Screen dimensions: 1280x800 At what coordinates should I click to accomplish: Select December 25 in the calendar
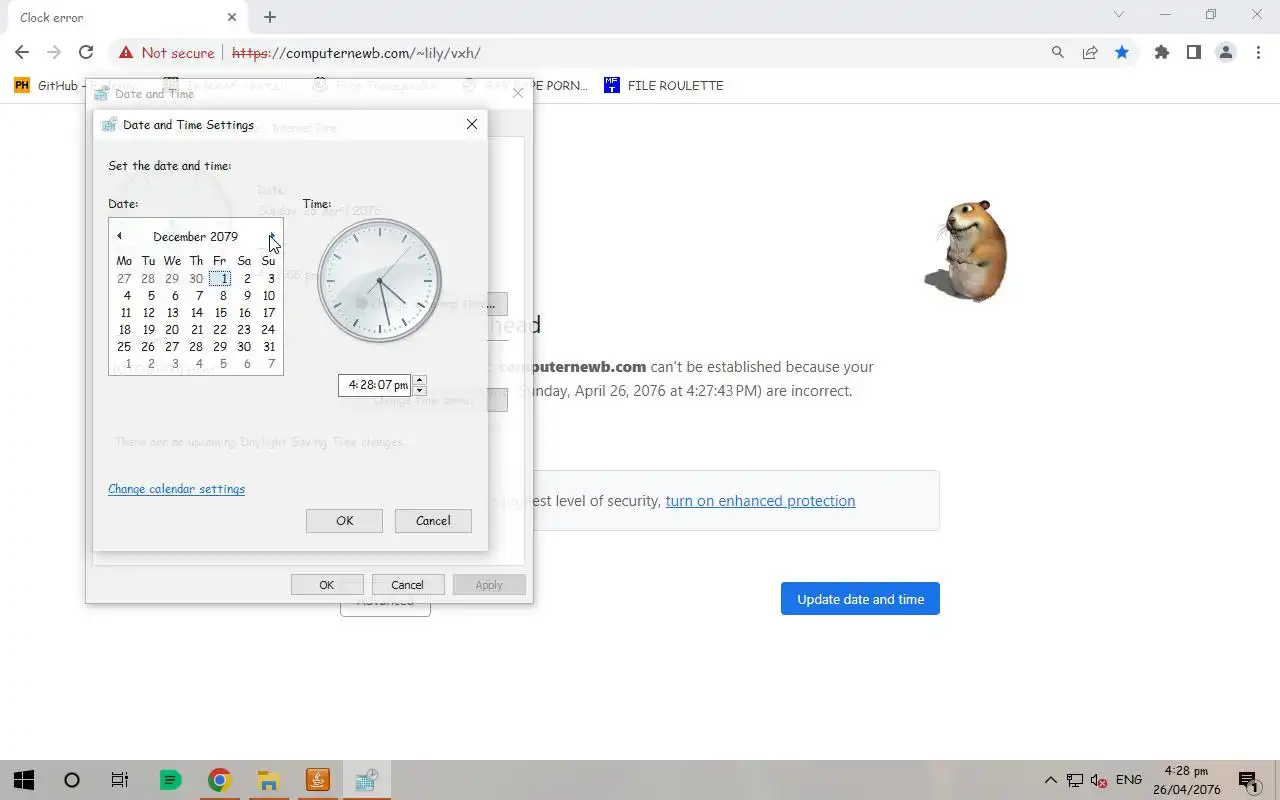pyautogui.click(x=124, y=347)
